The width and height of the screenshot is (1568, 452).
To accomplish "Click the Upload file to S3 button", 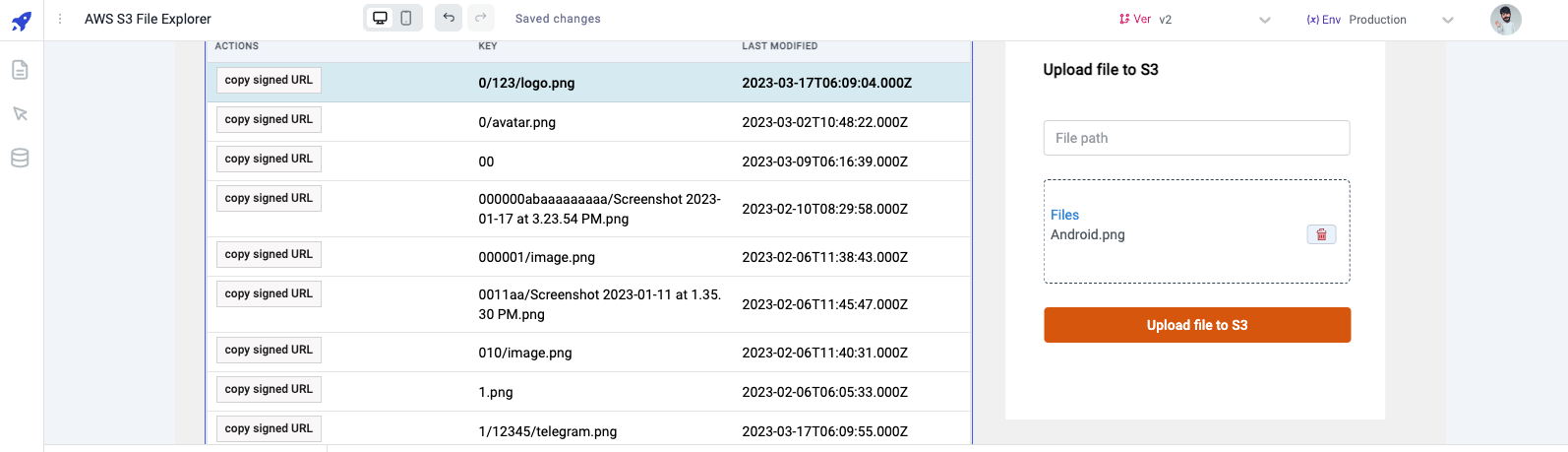I will click(x=1196, y=325).
